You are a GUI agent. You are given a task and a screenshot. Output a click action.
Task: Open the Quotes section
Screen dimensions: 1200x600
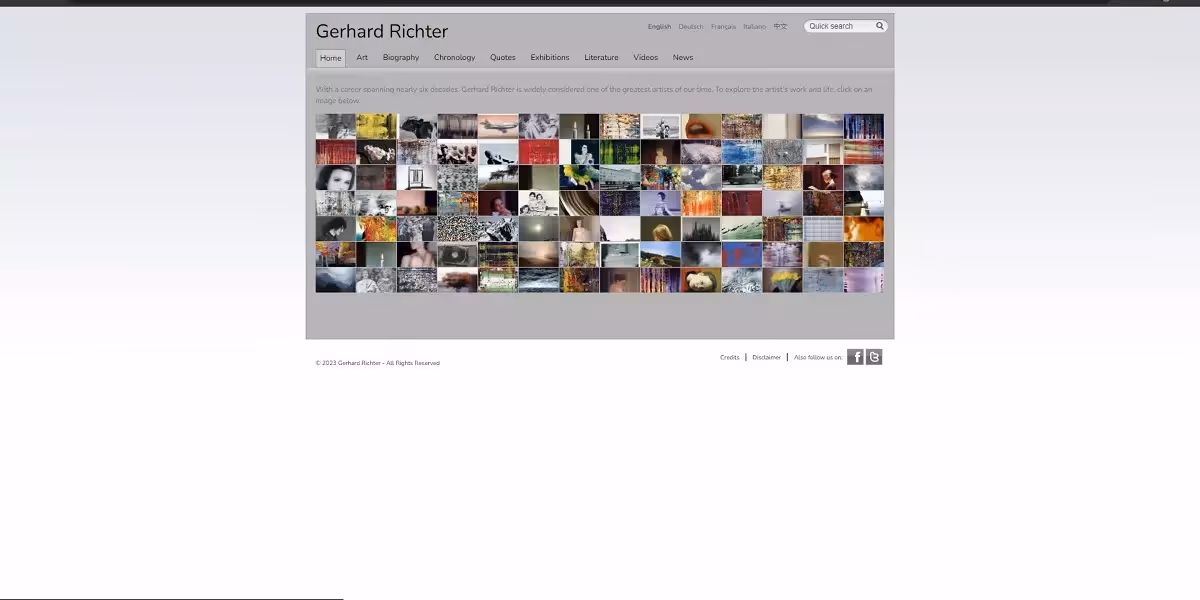click(503, 57)
